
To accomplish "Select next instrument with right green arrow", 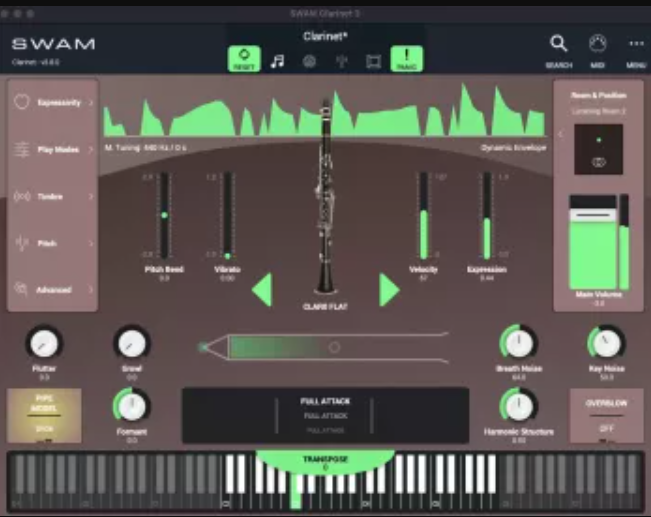I will click(389, 290).
